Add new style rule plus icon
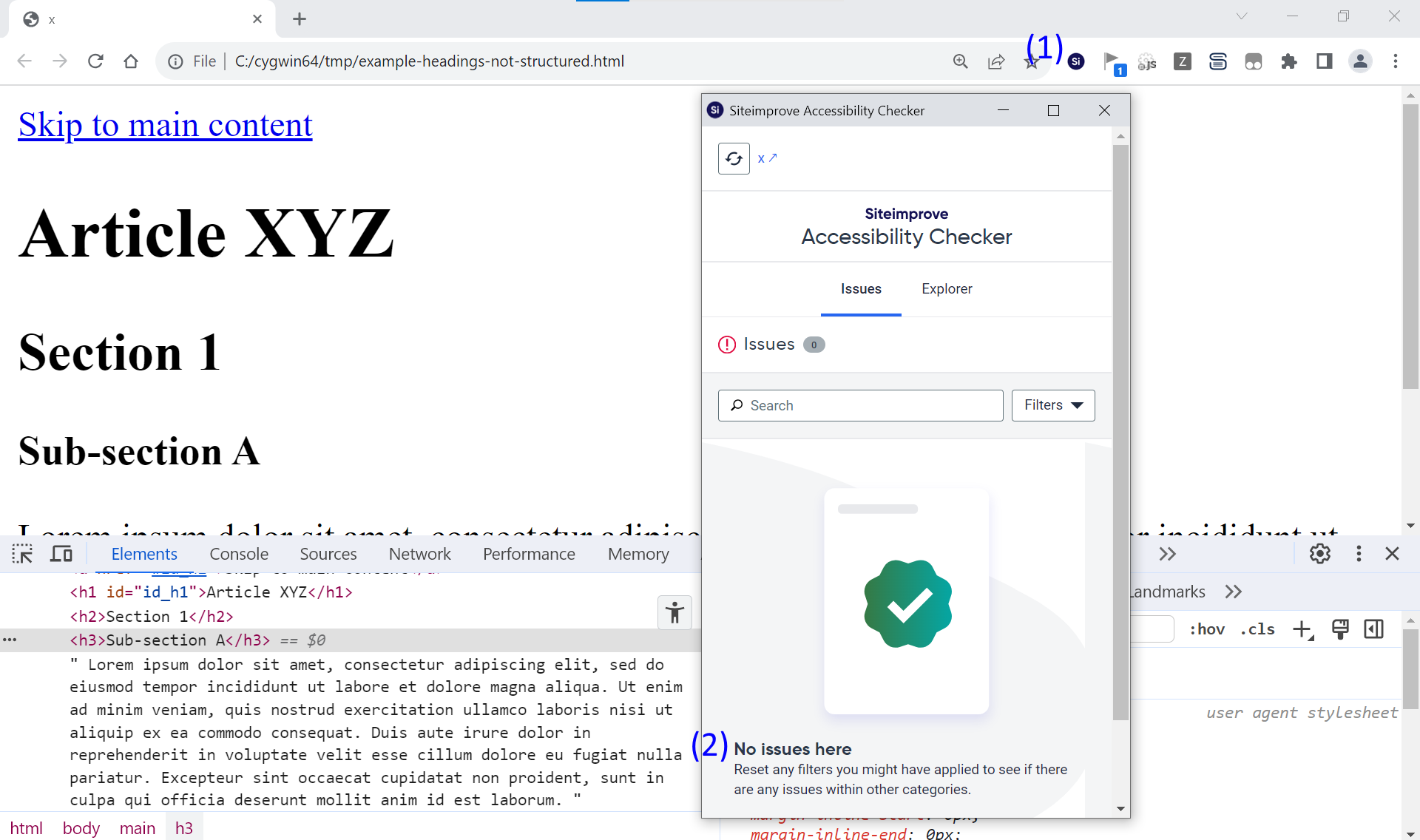Screen dimensions: 1420x840 (x=1302, y=629)
